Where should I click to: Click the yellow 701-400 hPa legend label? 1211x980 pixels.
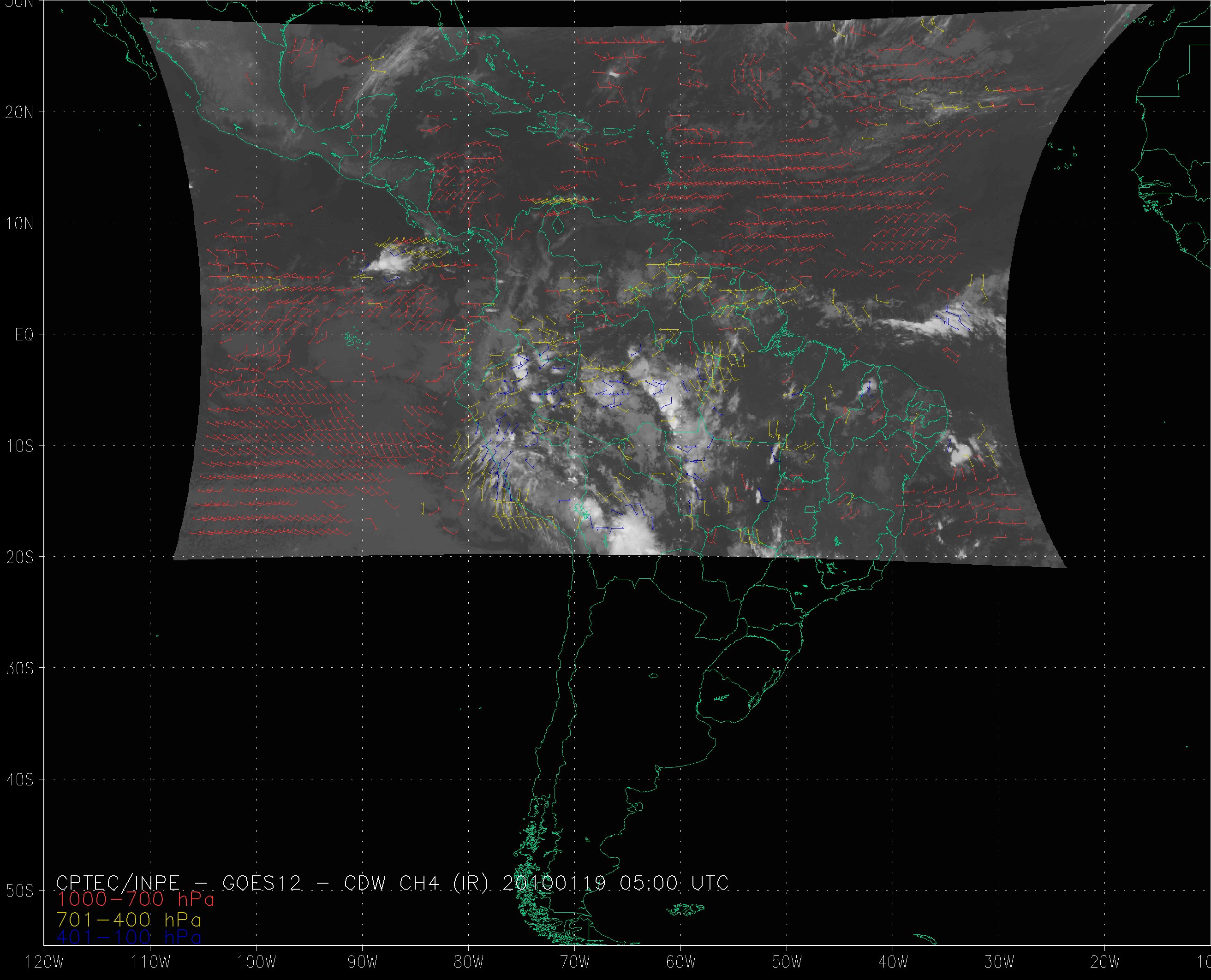click(x=129, y=920)
